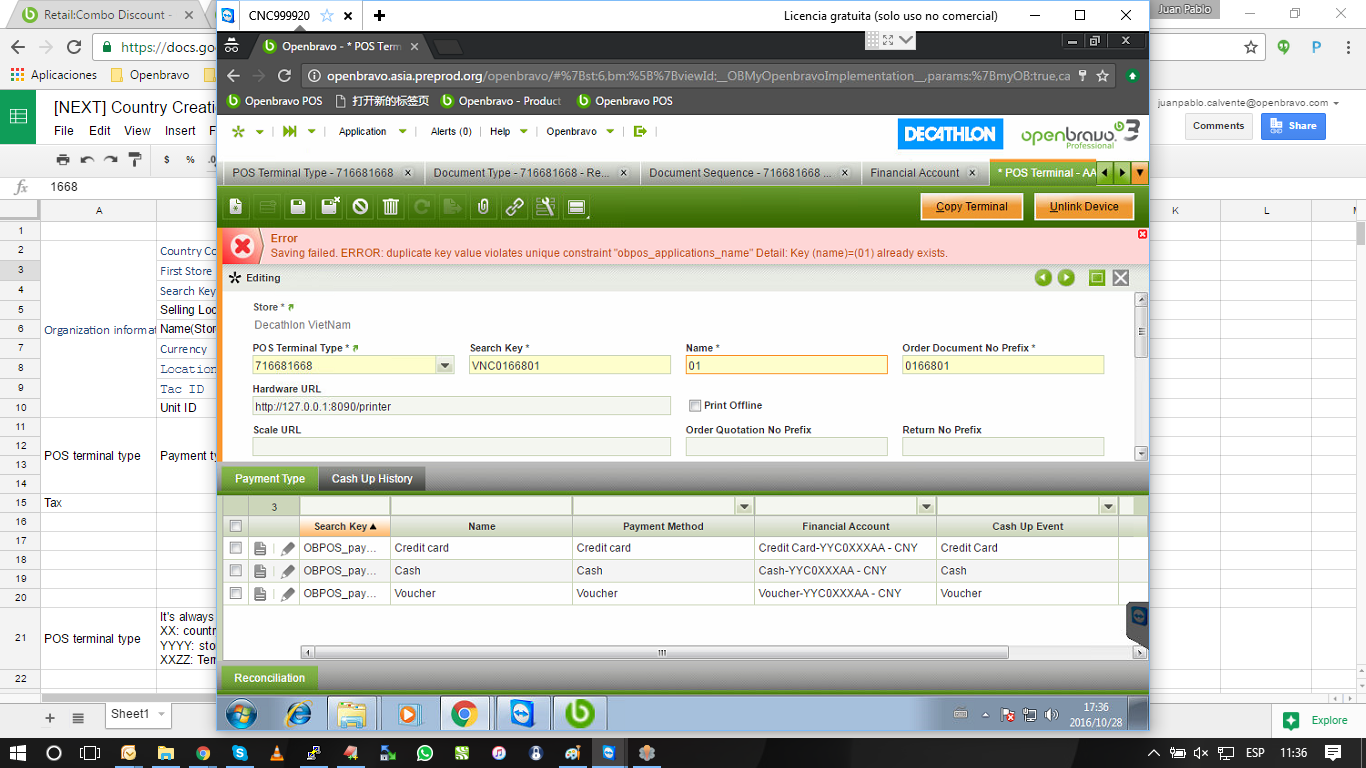Screen dimensions: 1366x768
Task: Click the Save record toolbar icon
Action: [298, 207]
